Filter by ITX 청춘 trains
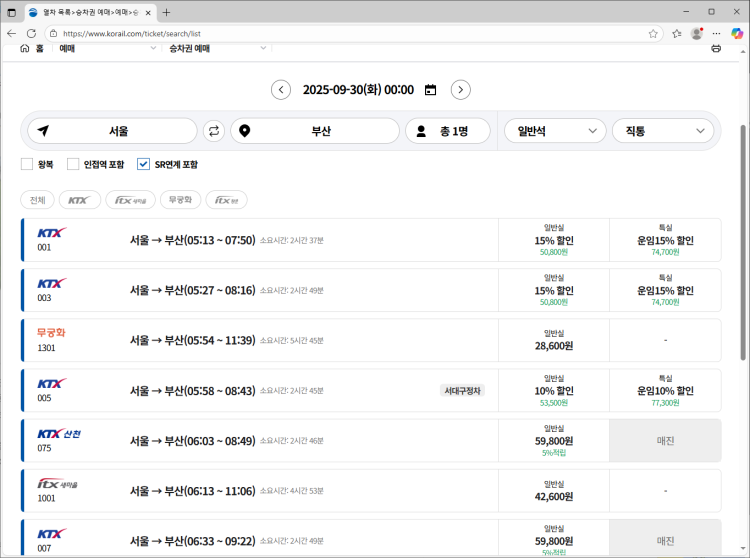This screenshot has height=558, width=750. click(x=226, y=200)
